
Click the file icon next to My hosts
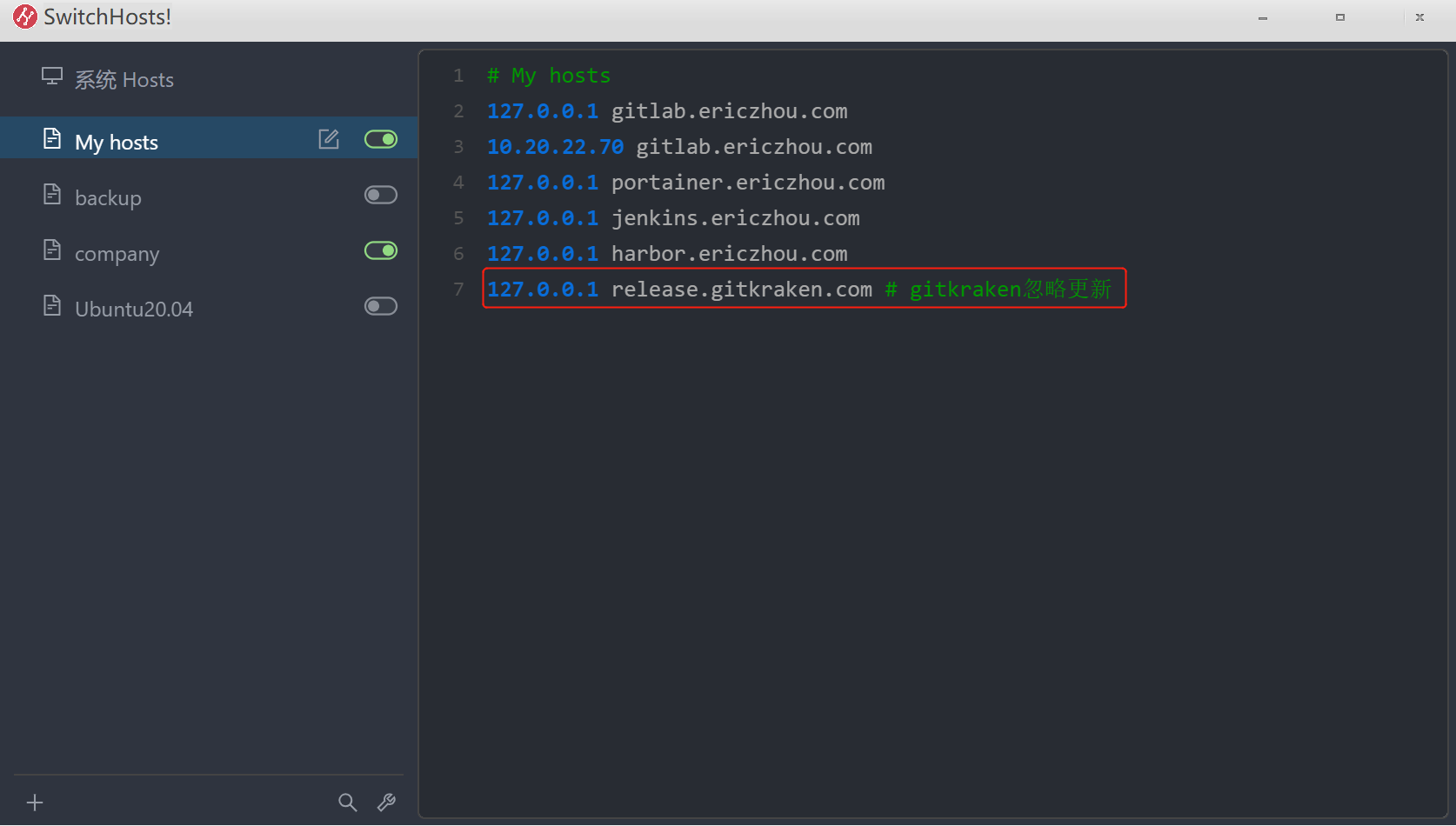tap(52, 138)
